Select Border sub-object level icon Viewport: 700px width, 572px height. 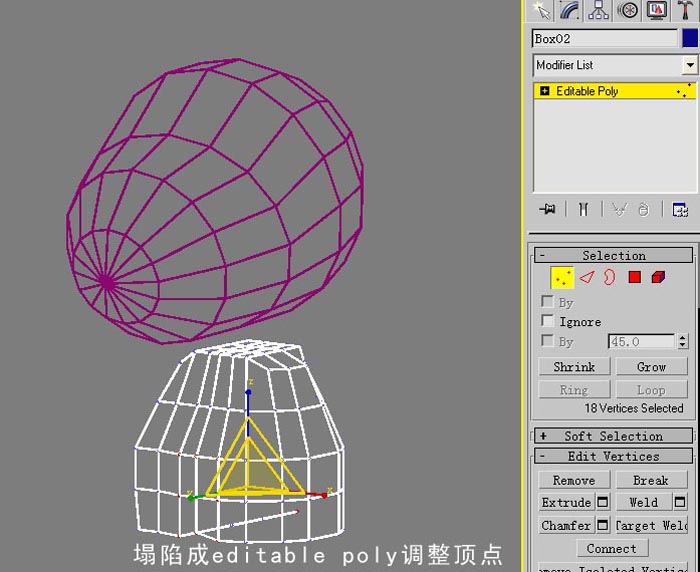click(x=609, y=277)
